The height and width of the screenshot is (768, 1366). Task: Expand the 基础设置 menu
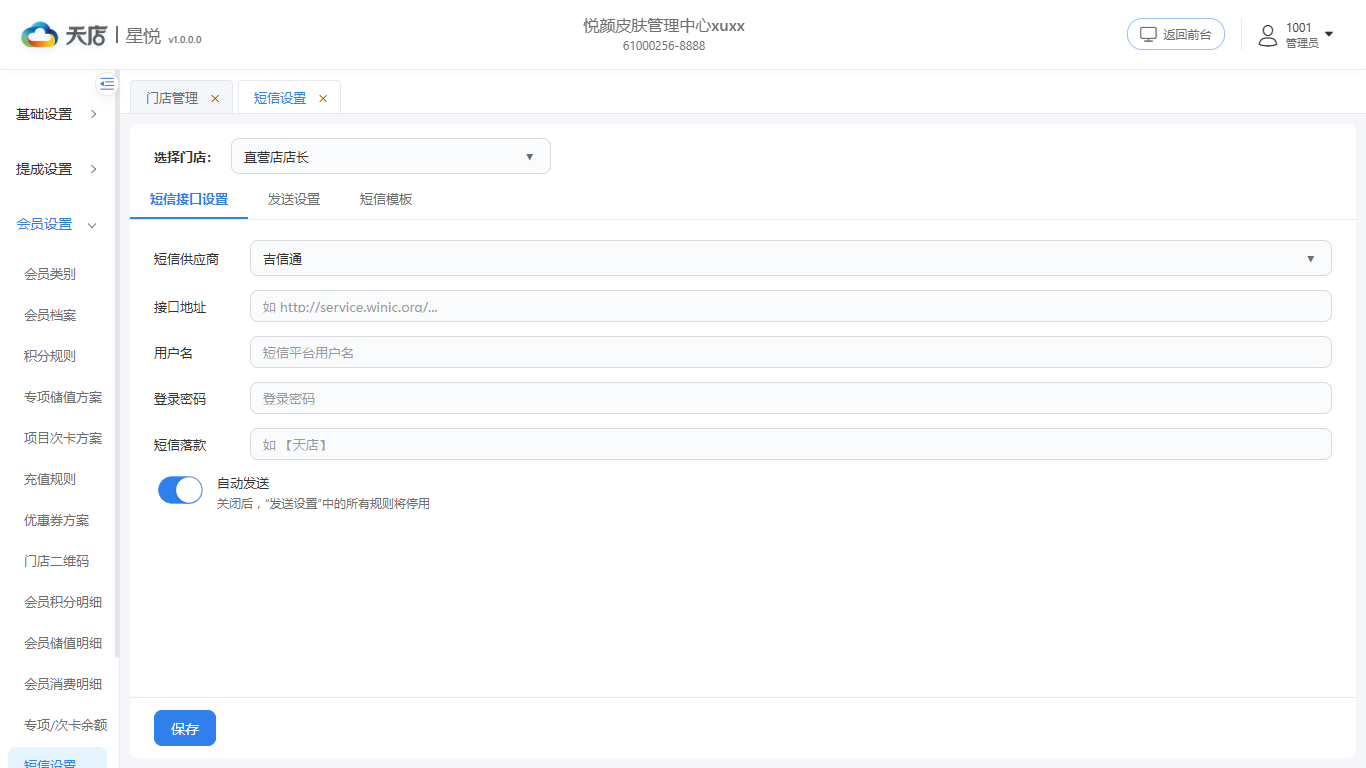(58, 114)
